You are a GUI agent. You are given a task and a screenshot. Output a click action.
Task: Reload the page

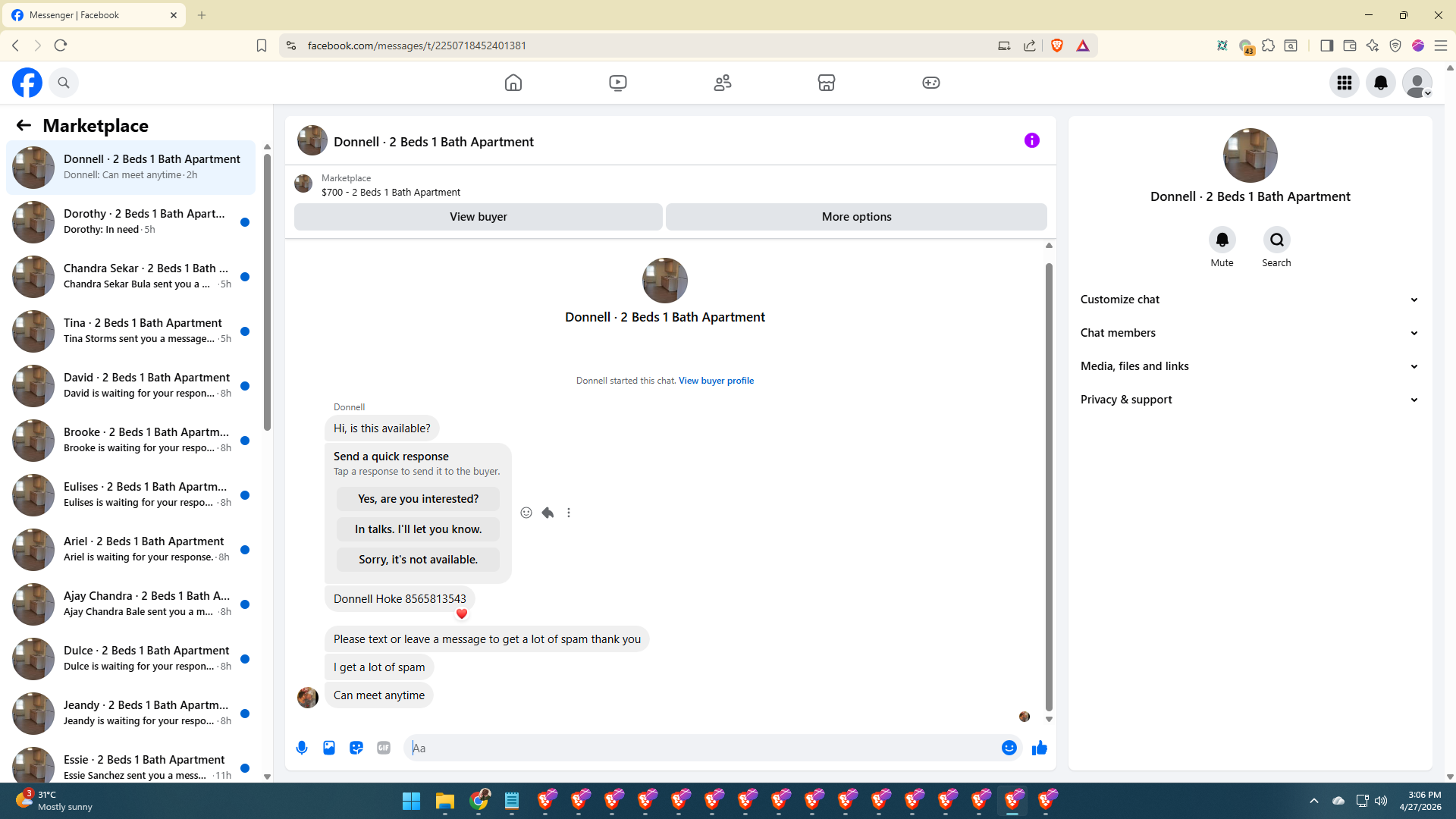(61, 45)
